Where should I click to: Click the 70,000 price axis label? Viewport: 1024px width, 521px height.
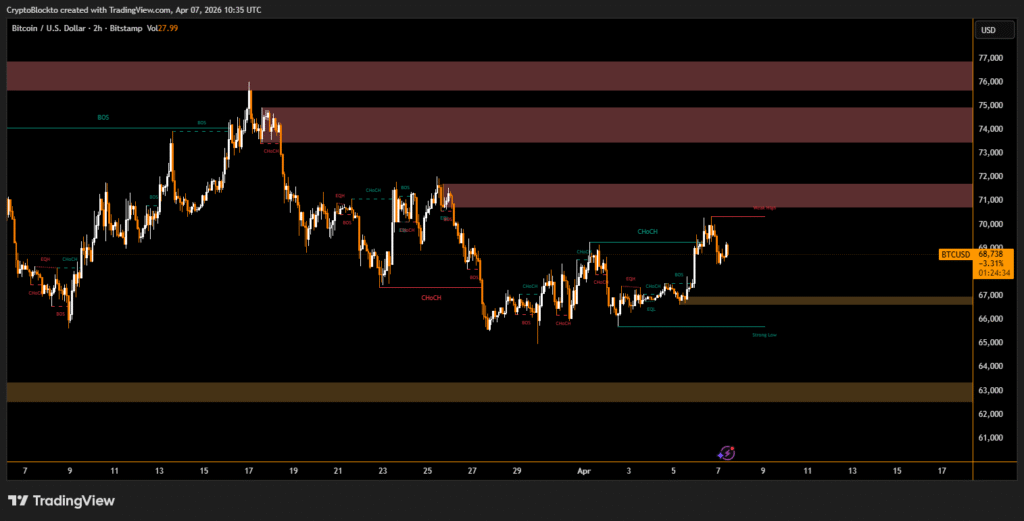point(993,200)
